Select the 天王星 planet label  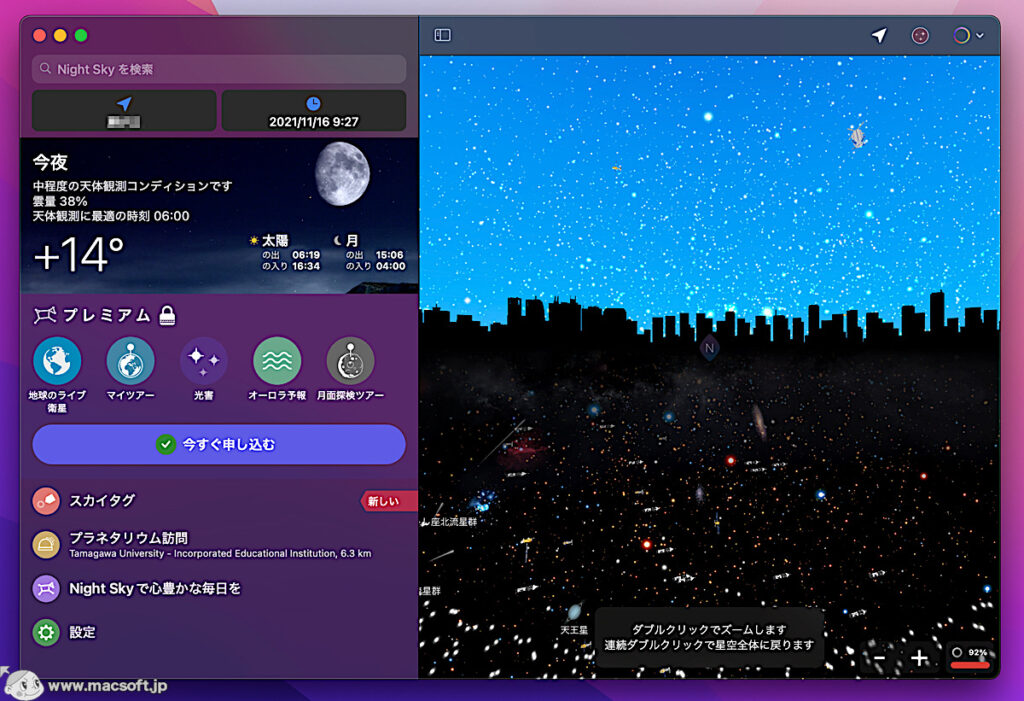point(574,630)
